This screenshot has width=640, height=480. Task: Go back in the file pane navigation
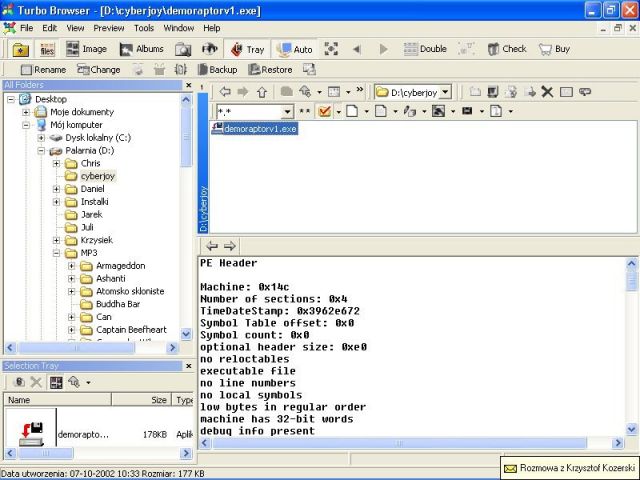[225, 92]
